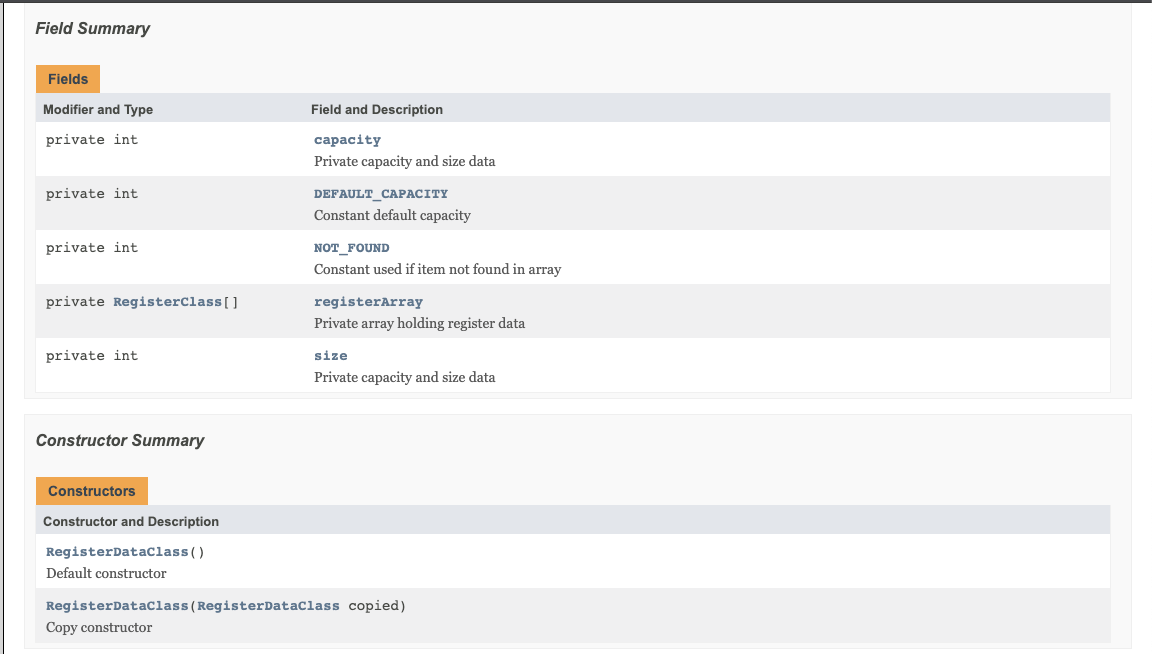Select the Fields tab
1152x654 pixels.
[x=68, y=79]
